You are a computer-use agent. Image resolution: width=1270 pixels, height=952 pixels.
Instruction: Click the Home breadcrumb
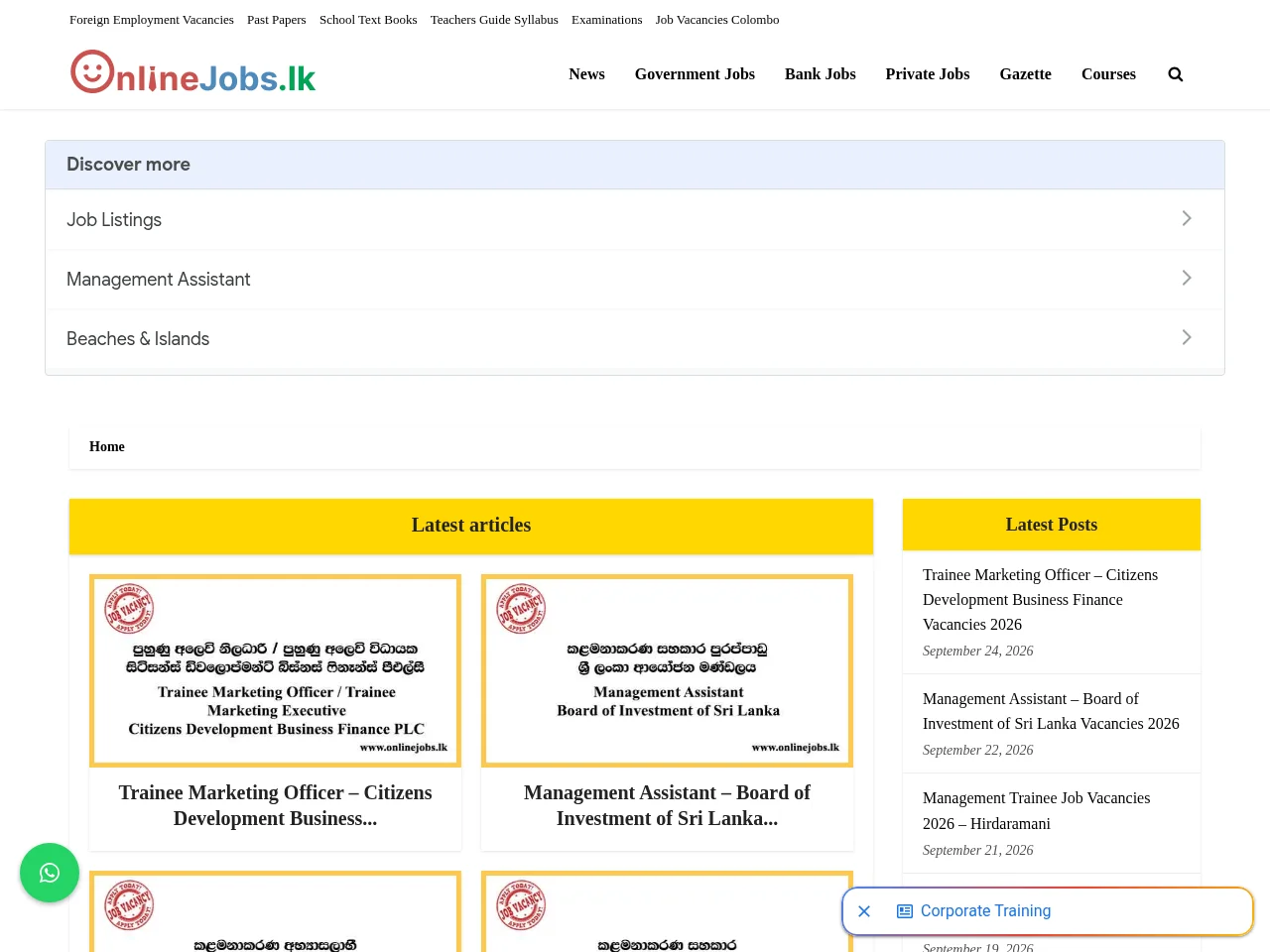(x=107, y=447)
